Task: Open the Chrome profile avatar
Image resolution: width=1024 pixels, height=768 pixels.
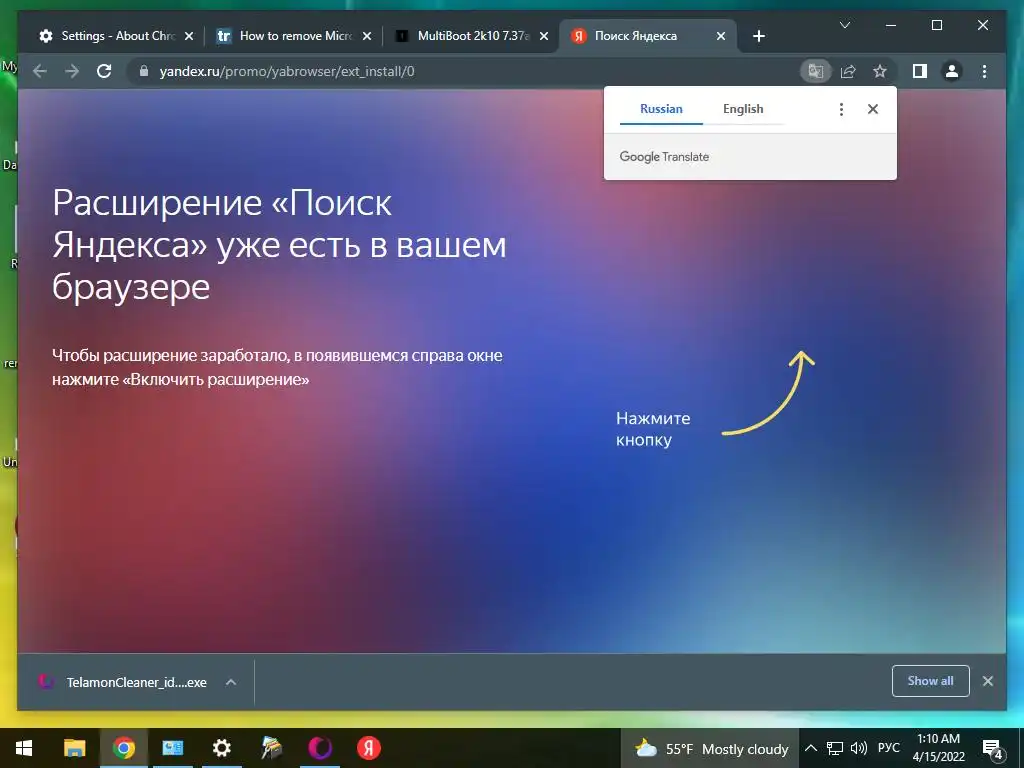Action: 952,71
